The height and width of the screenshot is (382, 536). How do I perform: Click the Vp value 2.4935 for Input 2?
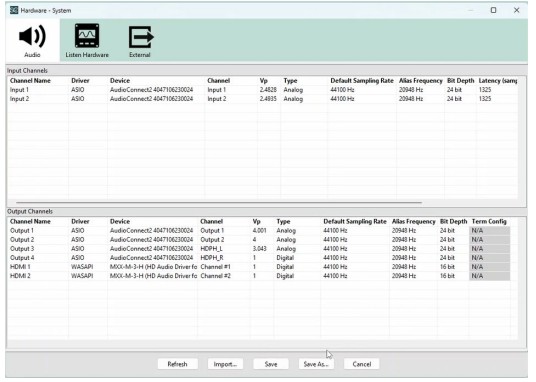click(x=268, y=99)
